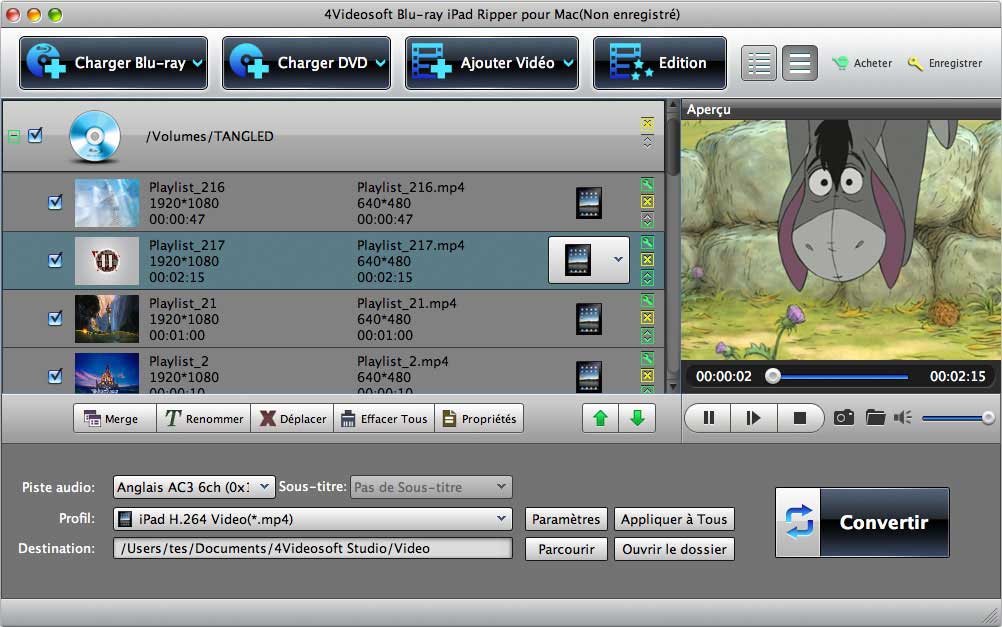Uncheck the /Volumes/TANGLED disc checkbox
This screenshot has width=1002, height=627.
tap(36, 135)
